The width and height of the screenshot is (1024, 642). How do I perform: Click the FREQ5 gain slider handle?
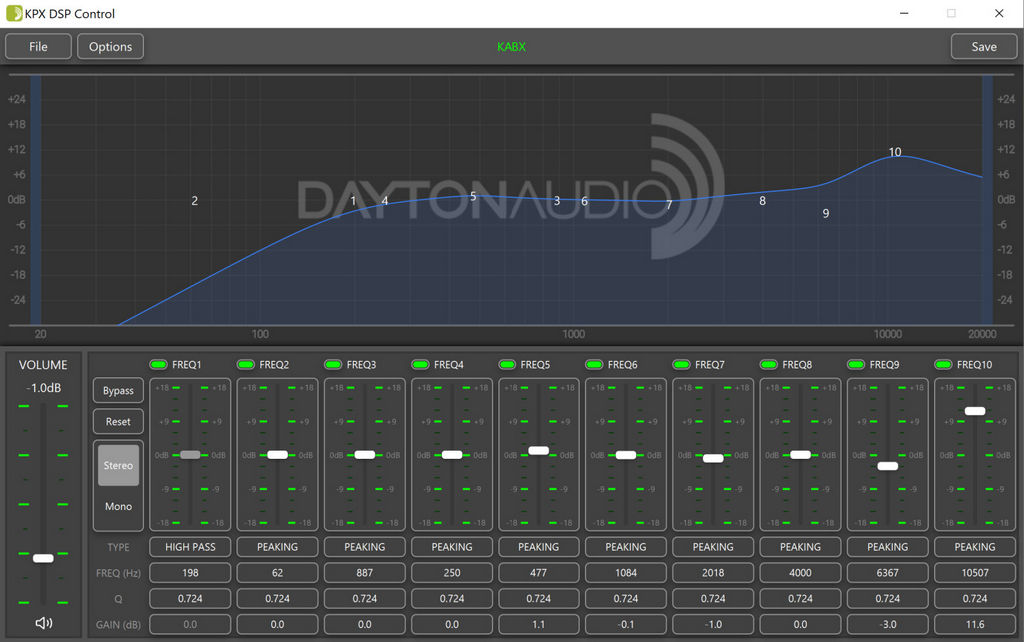tap(539, 451)
